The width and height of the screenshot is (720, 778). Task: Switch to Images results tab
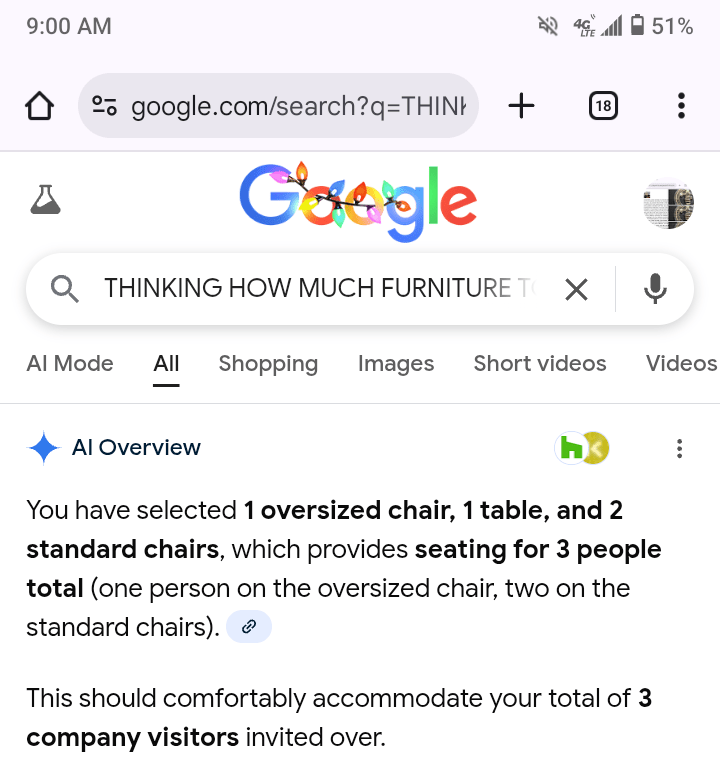(x=396, y=364)
